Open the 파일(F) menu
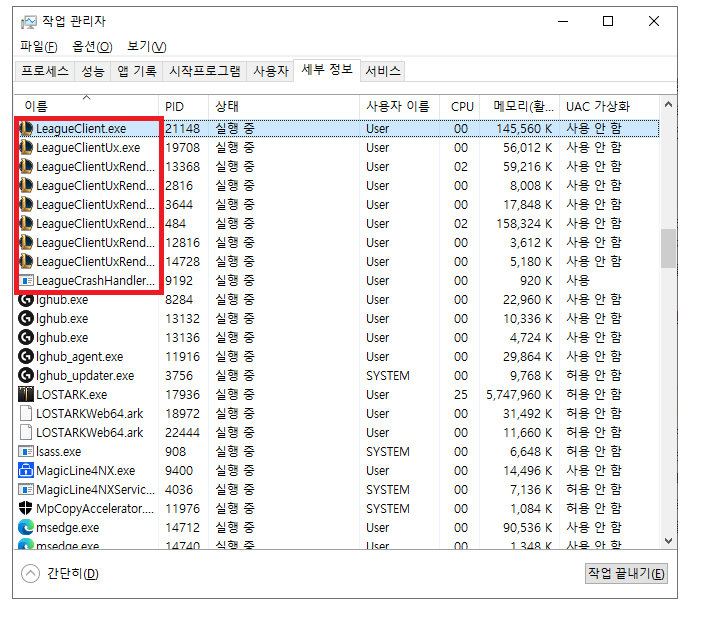The image size is (702, 624). tap(39, 47)
